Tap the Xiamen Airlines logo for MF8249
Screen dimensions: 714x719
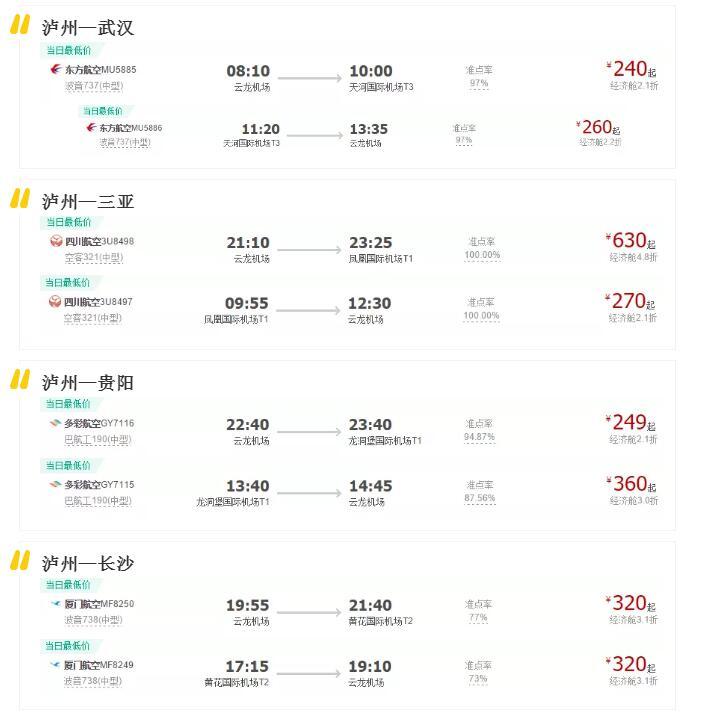[56, 665]
